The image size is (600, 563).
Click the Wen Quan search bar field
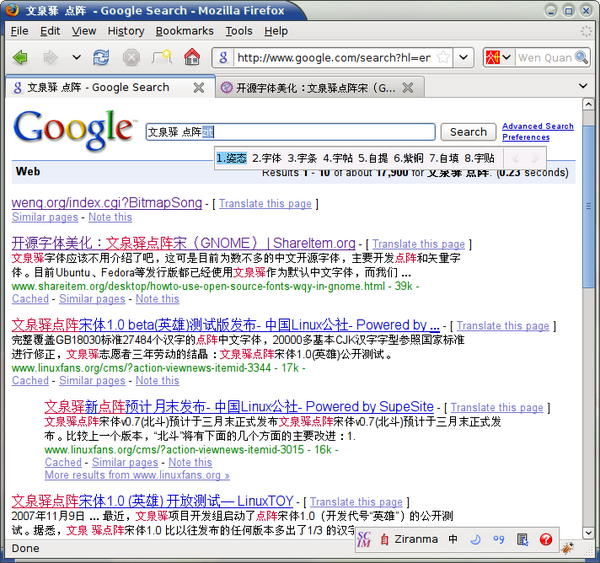pos(545,58)
